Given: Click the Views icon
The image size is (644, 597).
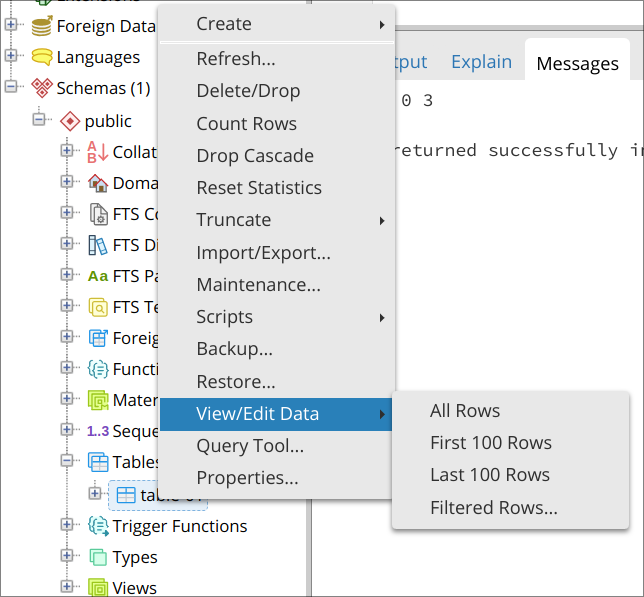Looking at the screenshot, I should (98, 588).
